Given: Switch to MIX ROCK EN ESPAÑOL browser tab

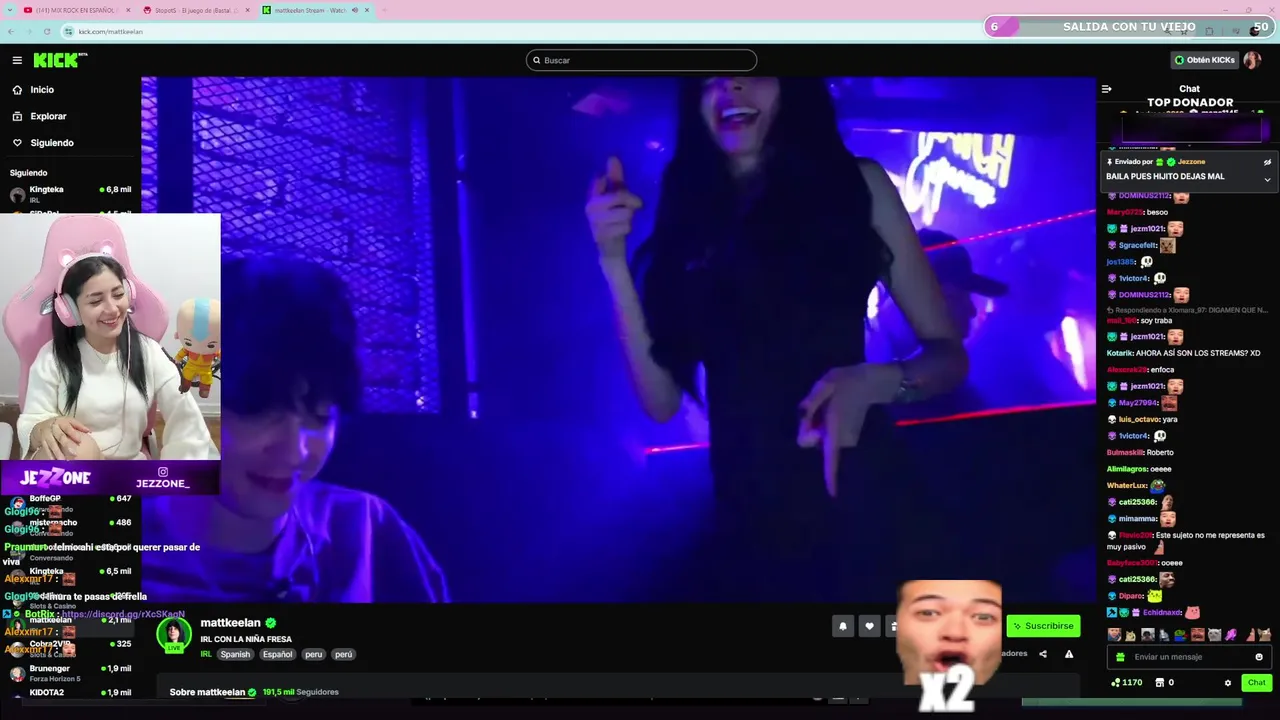Looking at the screenshot, I should (75, 10).
